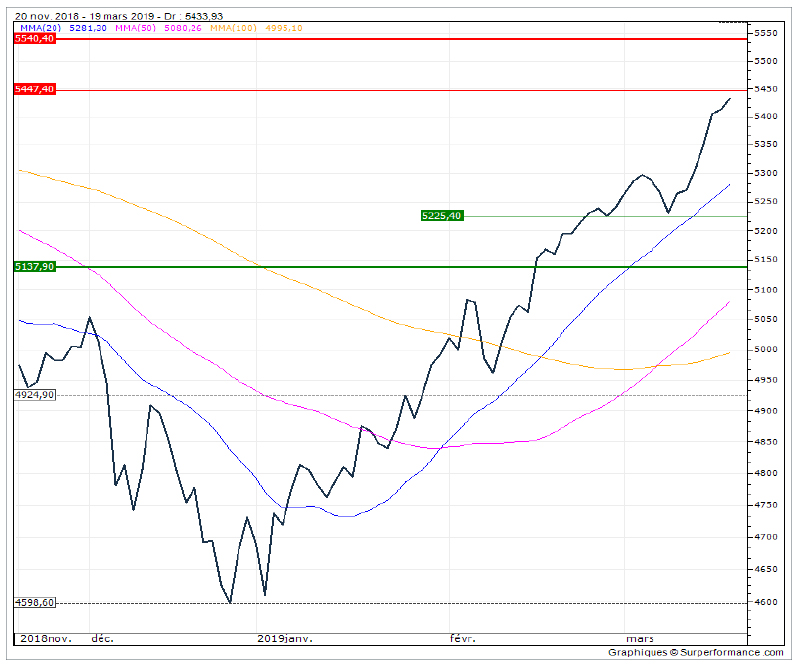Click the MMA(50) value 5080,26
Viewport: 800px width, 667px height.
click(183, 28)
